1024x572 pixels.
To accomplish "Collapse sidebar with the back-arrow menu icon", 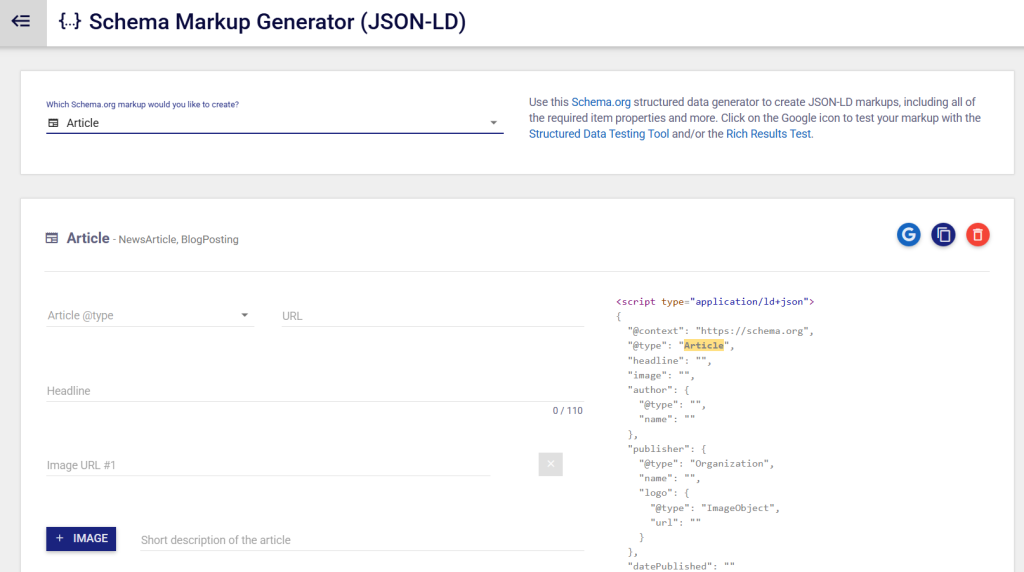I will (21, 22).
